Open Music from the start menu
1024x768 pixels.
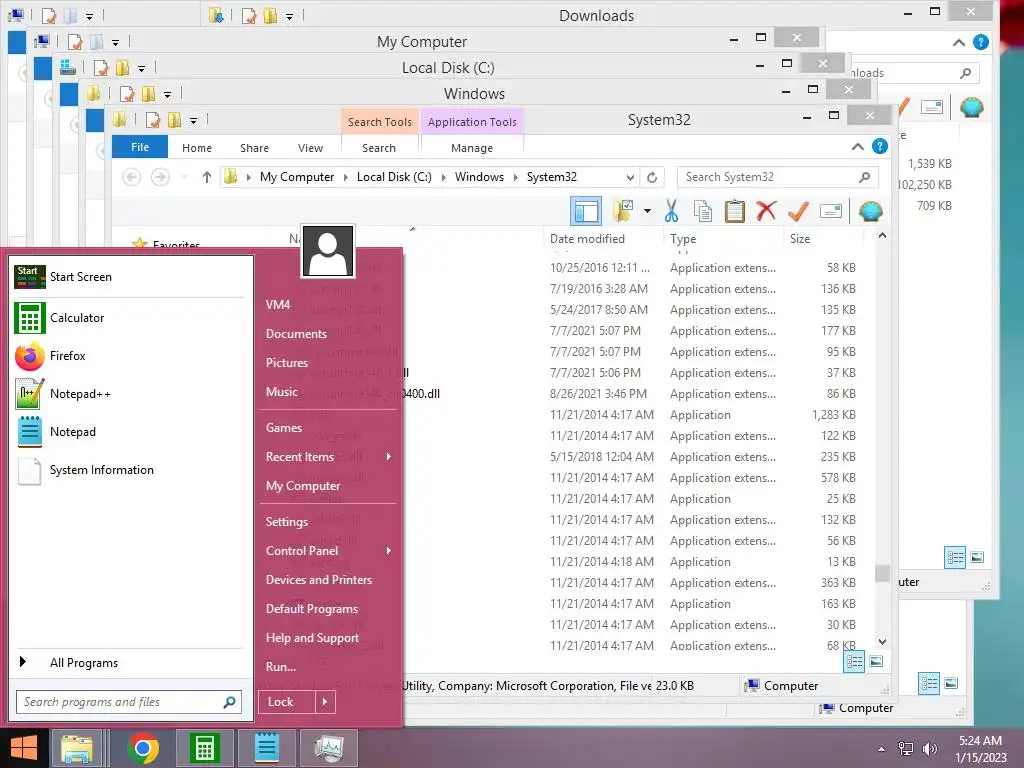tap(281, 391)
